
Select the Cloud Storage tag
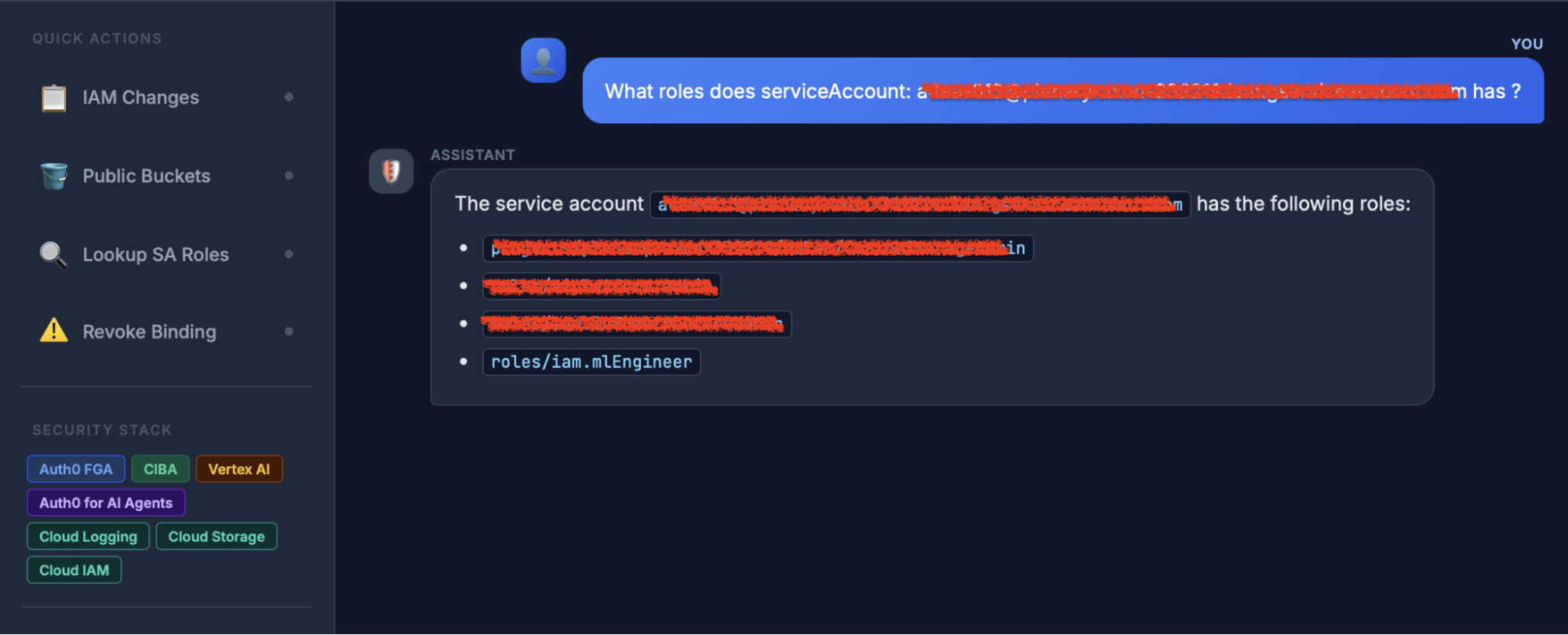(x=216, y=536)
